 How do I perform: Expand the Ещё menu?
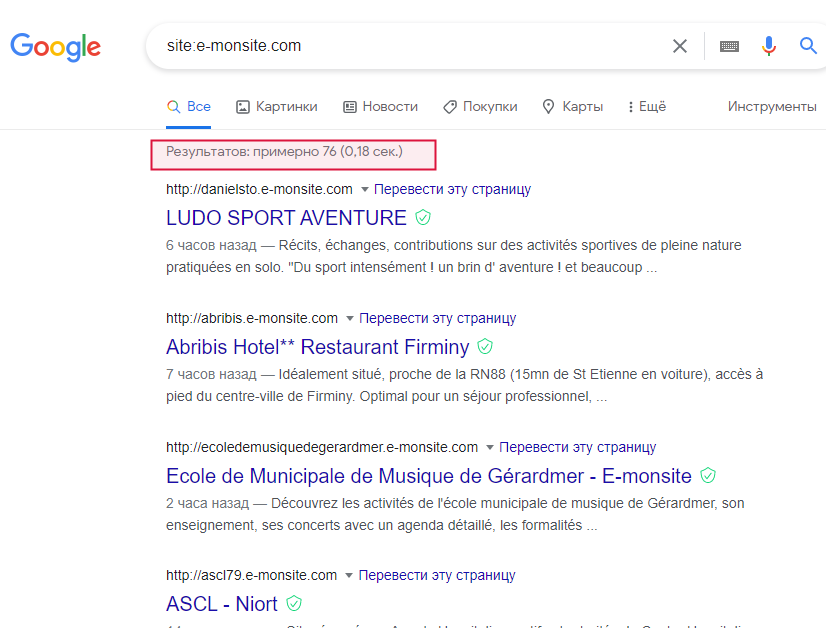click(647, 106)
